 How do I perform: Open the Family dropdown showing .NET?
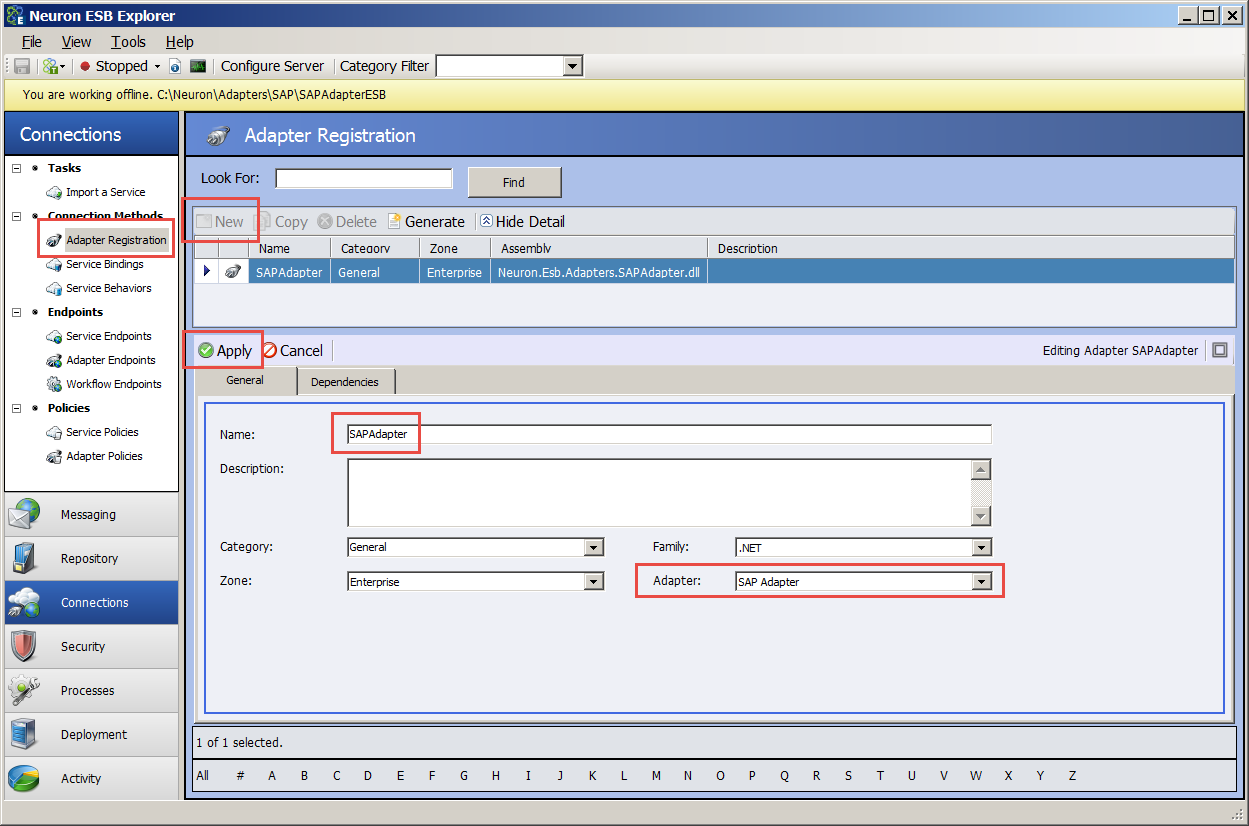point(982,547)
